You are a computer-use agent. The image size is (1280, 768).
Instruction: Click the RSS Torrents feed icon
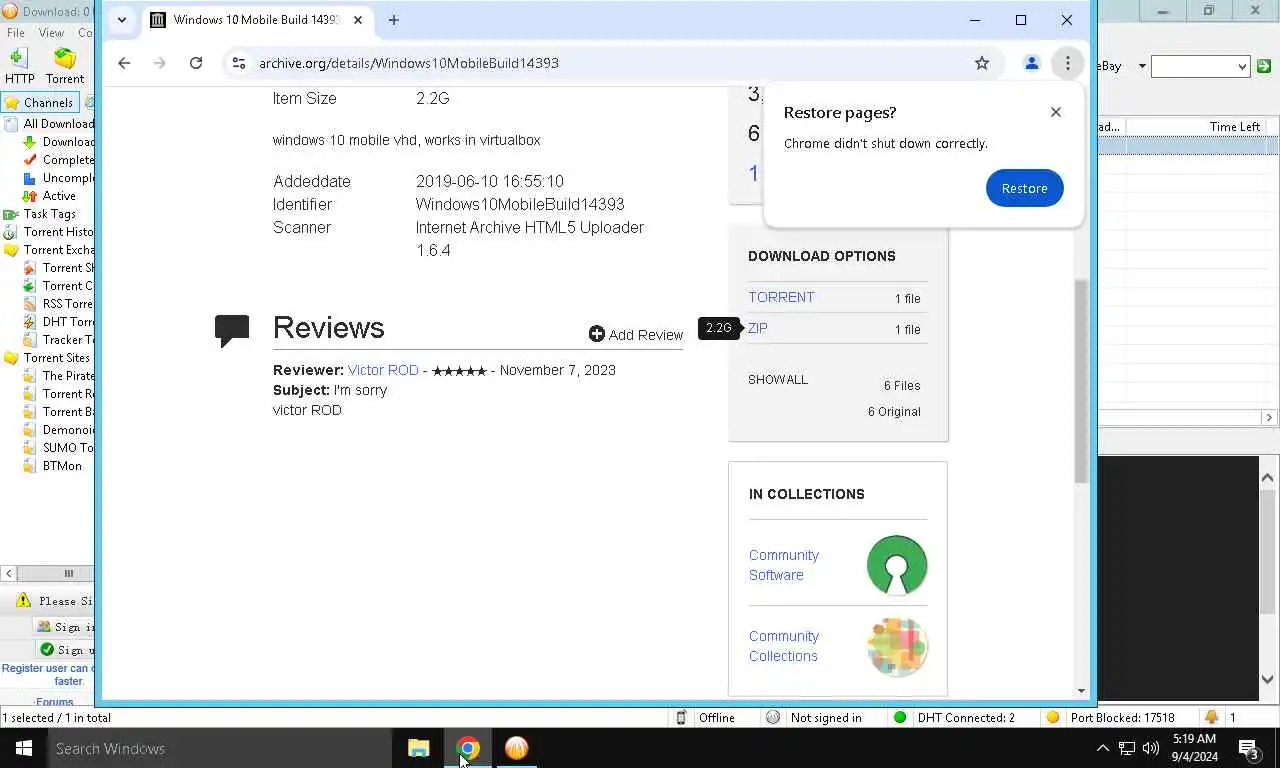(x=30, y=304)
